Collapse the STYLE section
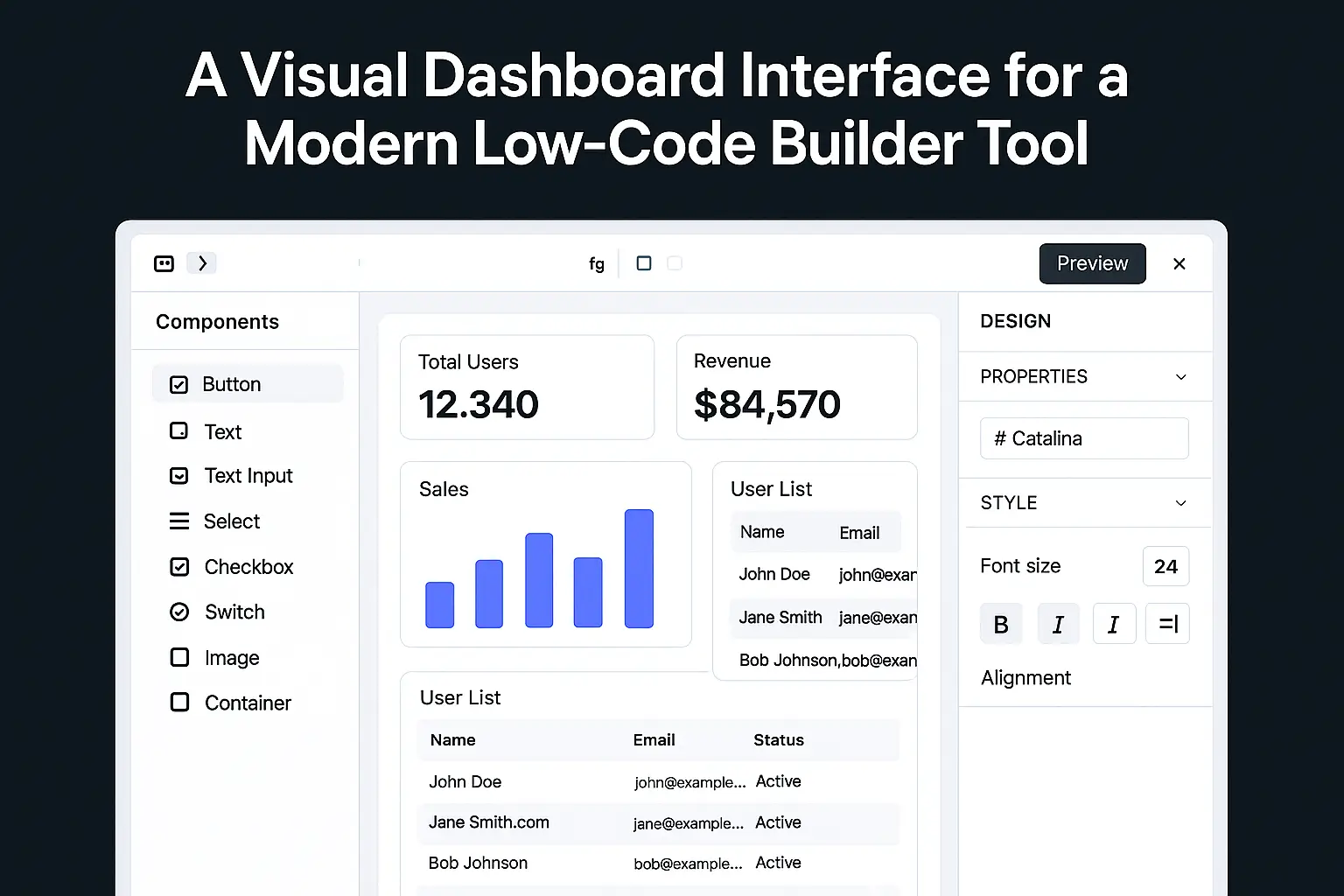Image resolution: width=1344 pixels, height=896 pixels. click(1181, 502)
